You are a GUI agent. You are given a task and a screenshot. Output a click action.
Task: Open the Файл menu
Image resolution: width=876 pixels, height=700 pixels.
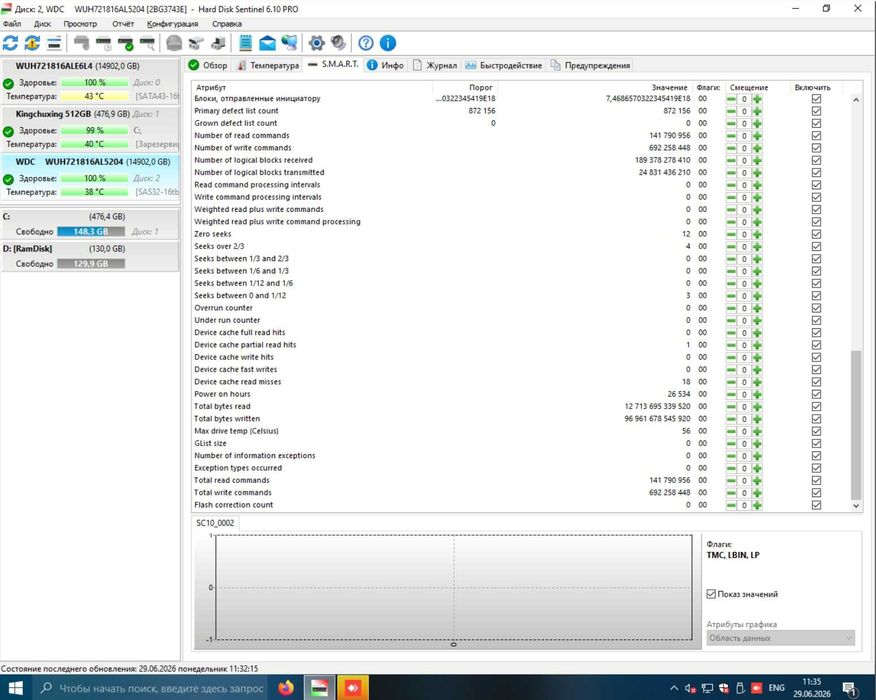[x=12, y=24]
